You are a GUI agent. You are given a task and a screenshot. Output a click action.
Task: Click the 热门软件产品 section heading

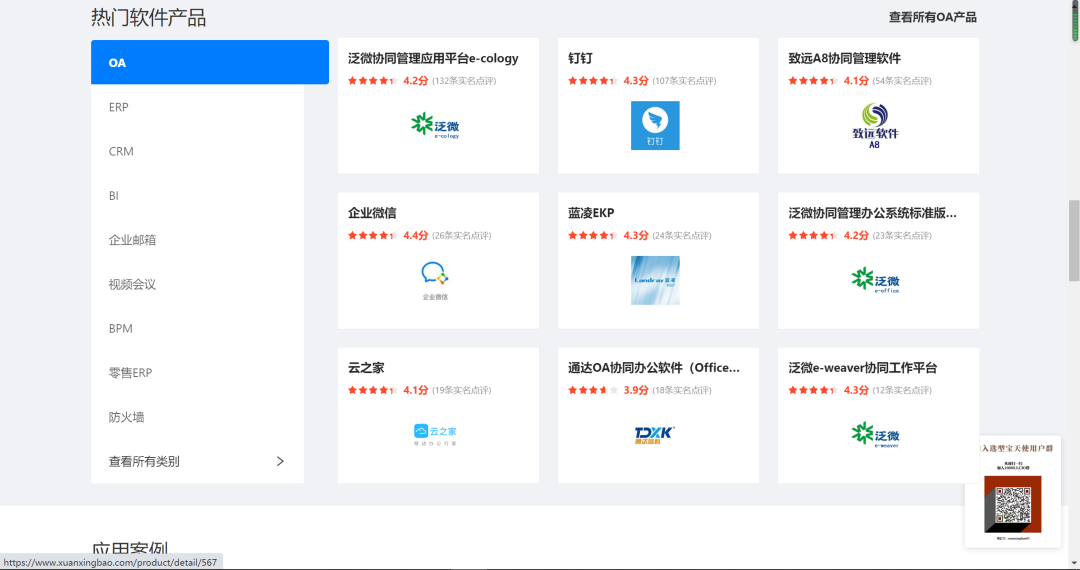(x=148, y=17)
